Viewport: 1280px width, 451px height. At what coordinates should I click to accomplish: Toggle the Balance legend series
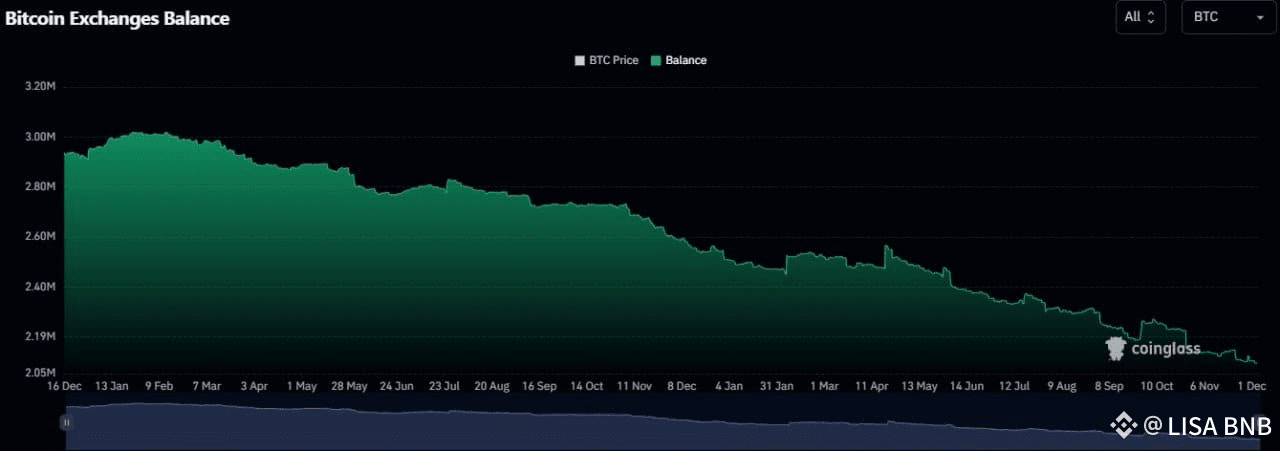coord(679,60)
